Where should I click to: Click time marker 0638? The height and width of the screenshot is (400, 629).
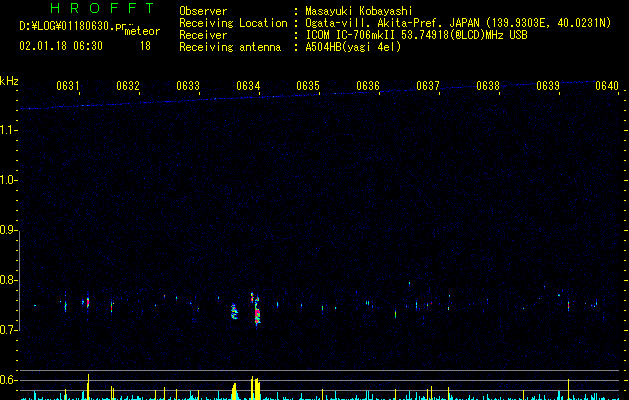coord(488,86)
